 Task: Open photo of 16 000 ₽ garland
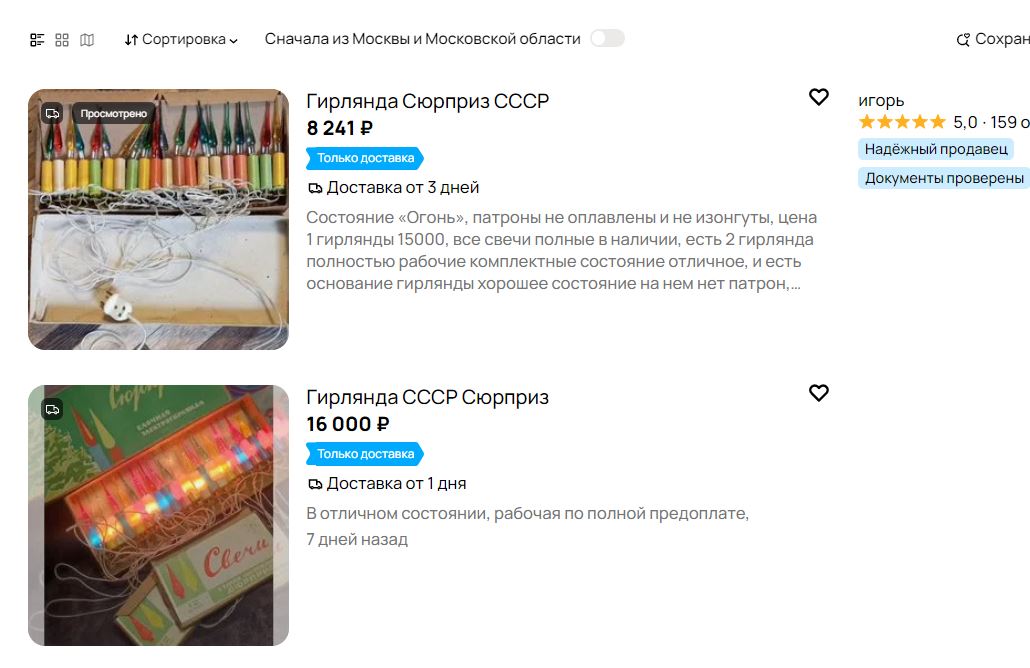coord(158,515)
